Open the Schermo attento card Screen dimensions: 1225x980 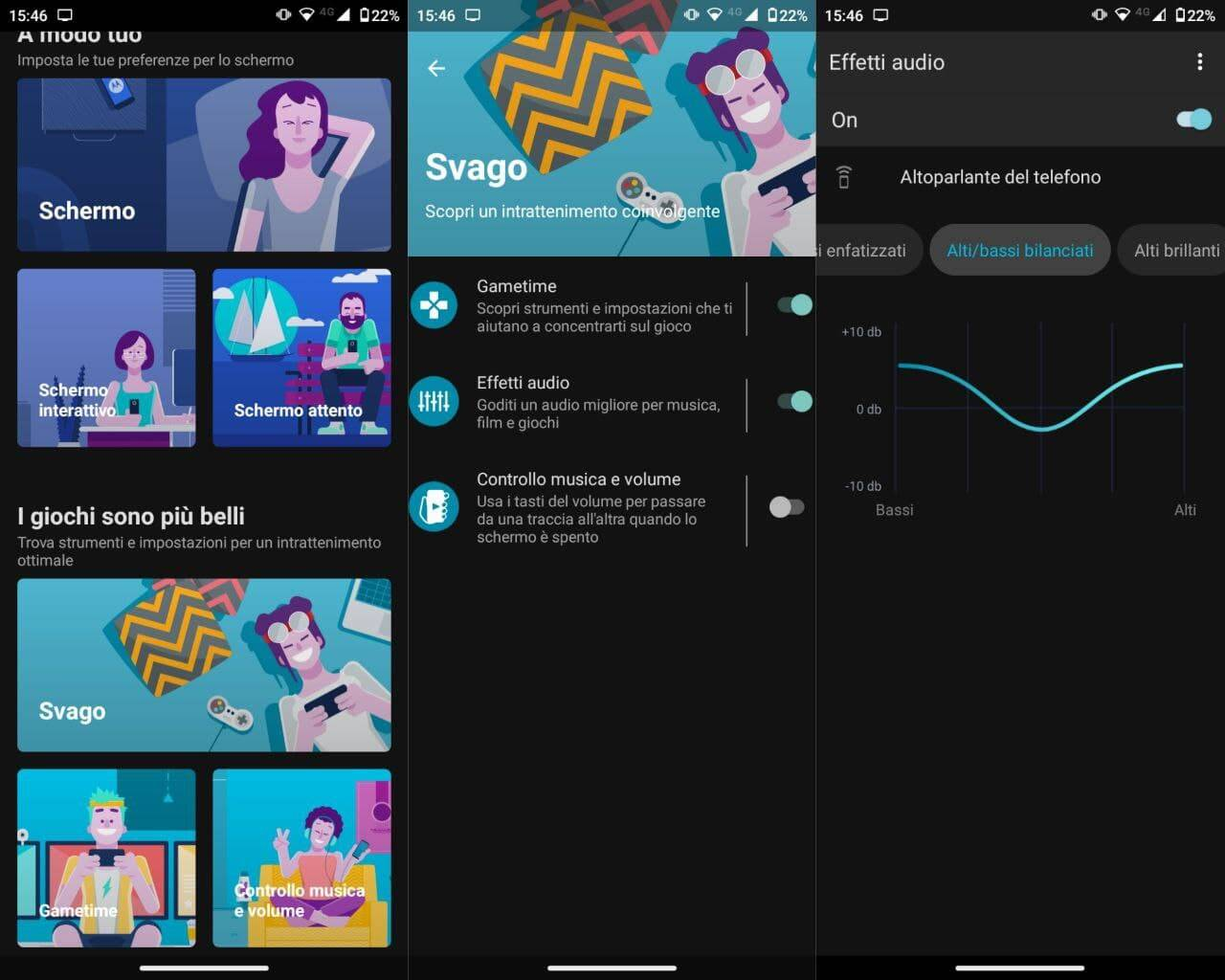pos(301,358)
